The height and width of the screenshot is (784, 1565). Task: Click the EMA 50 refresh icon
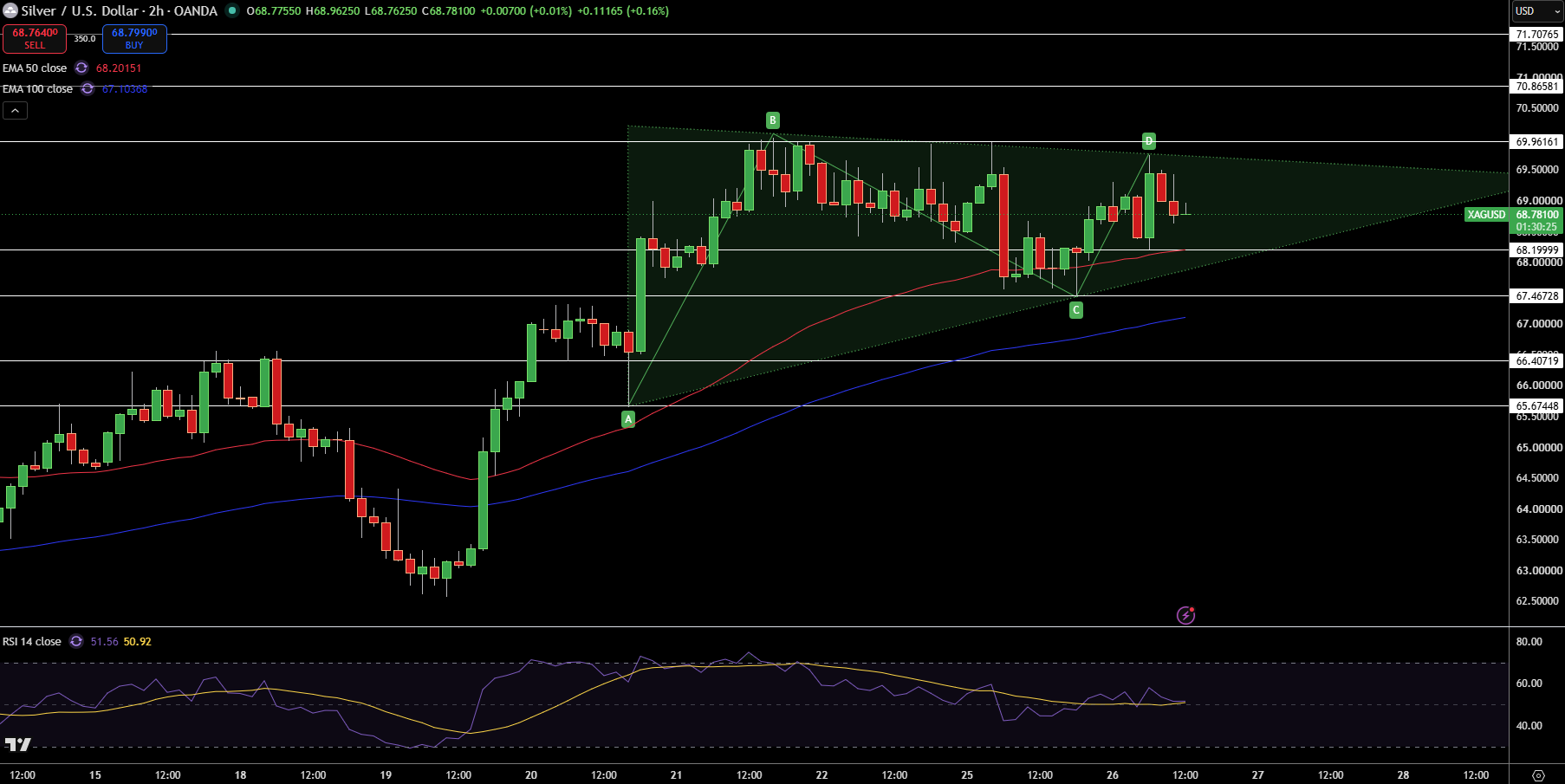[81, 68]
